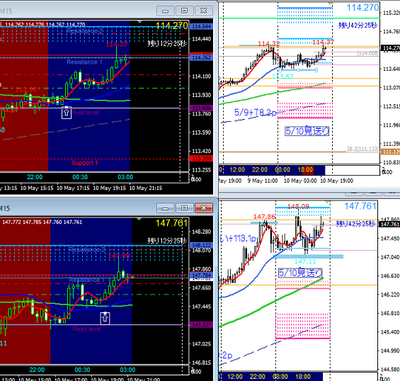This screenshot has width=400, height=381.
Task: Click the cyan 113.62 low label in top-right chart
Action: click(x=283, y=77)
